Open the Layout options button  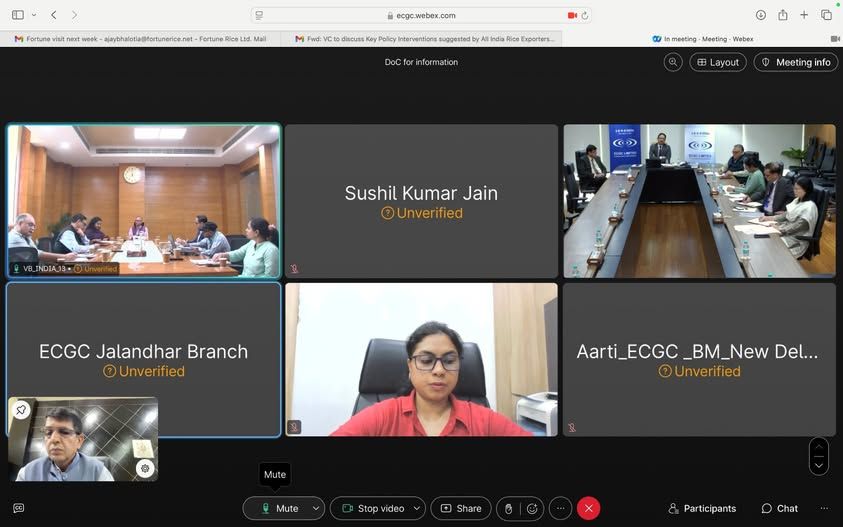pyautogui.click(x=718, y=62)
